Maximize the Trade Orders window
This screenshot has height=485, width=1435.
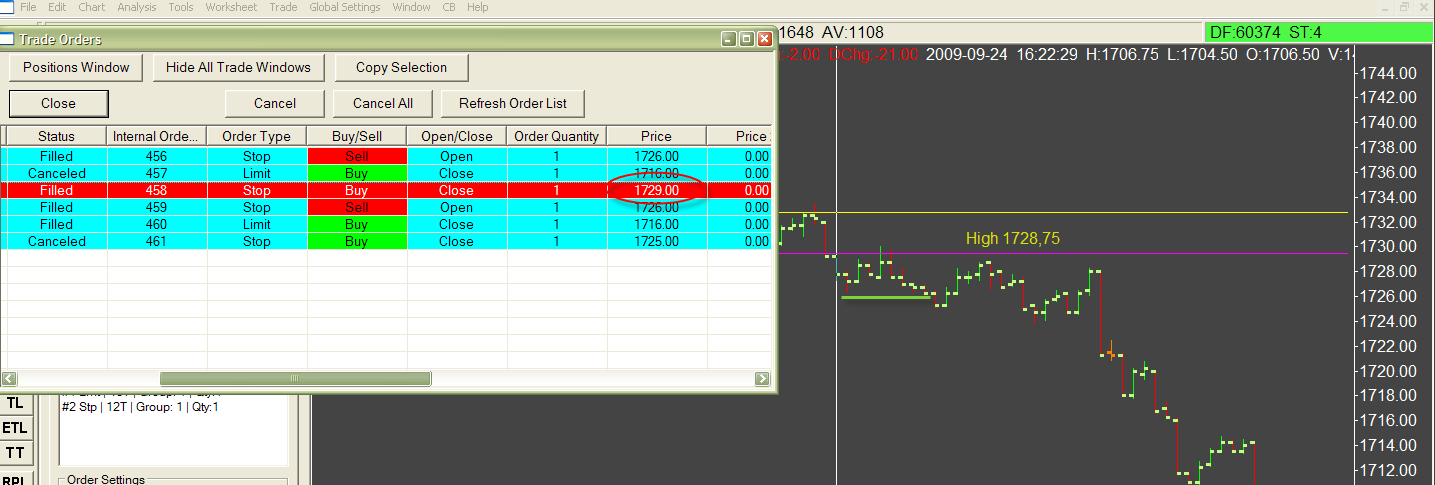point(746,39)
